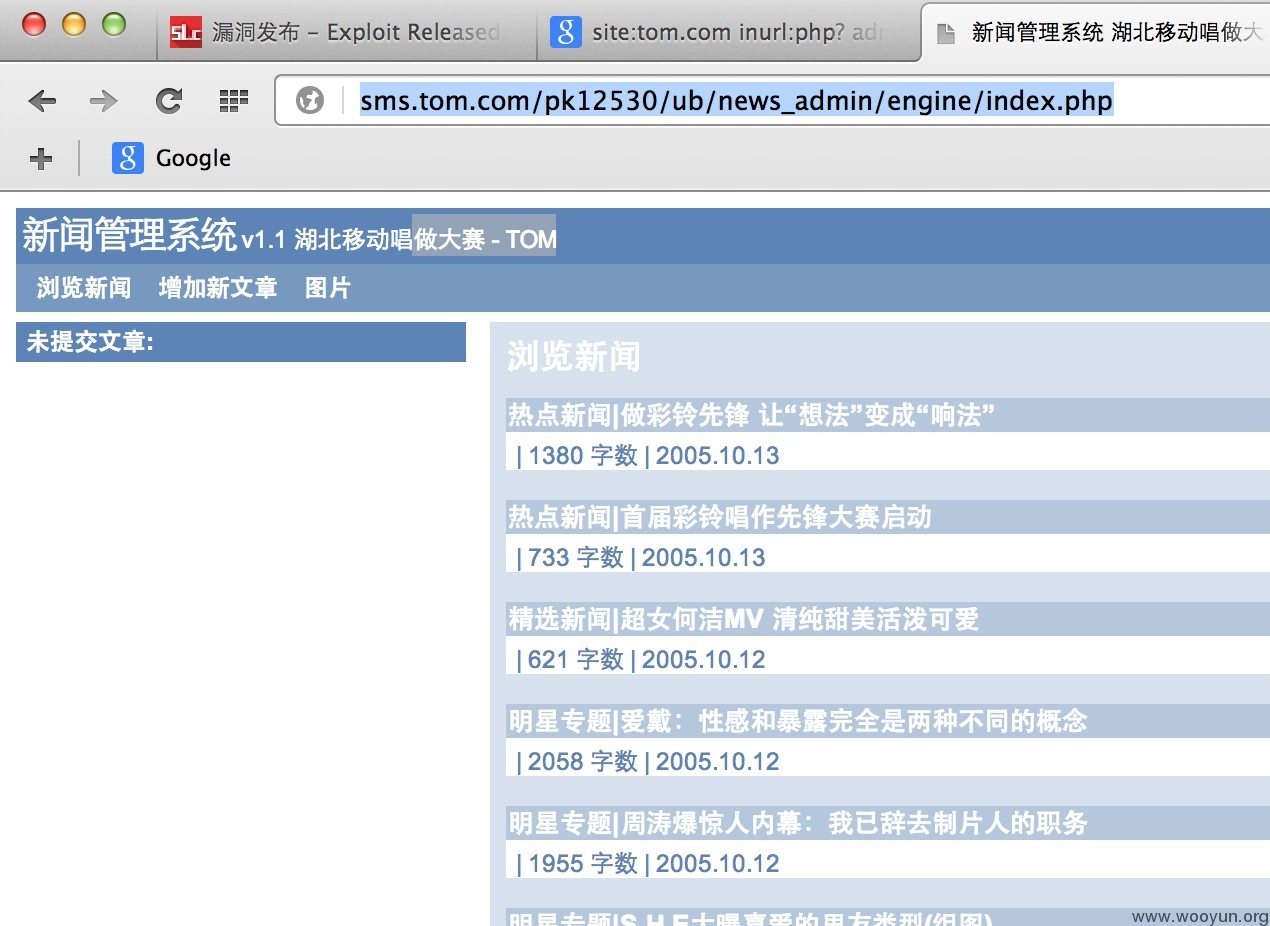Open article 爱戴：性感和暴露完全是两种不同的概念
This screenshot has width=1270, height=926.
(x=798, y=721)
